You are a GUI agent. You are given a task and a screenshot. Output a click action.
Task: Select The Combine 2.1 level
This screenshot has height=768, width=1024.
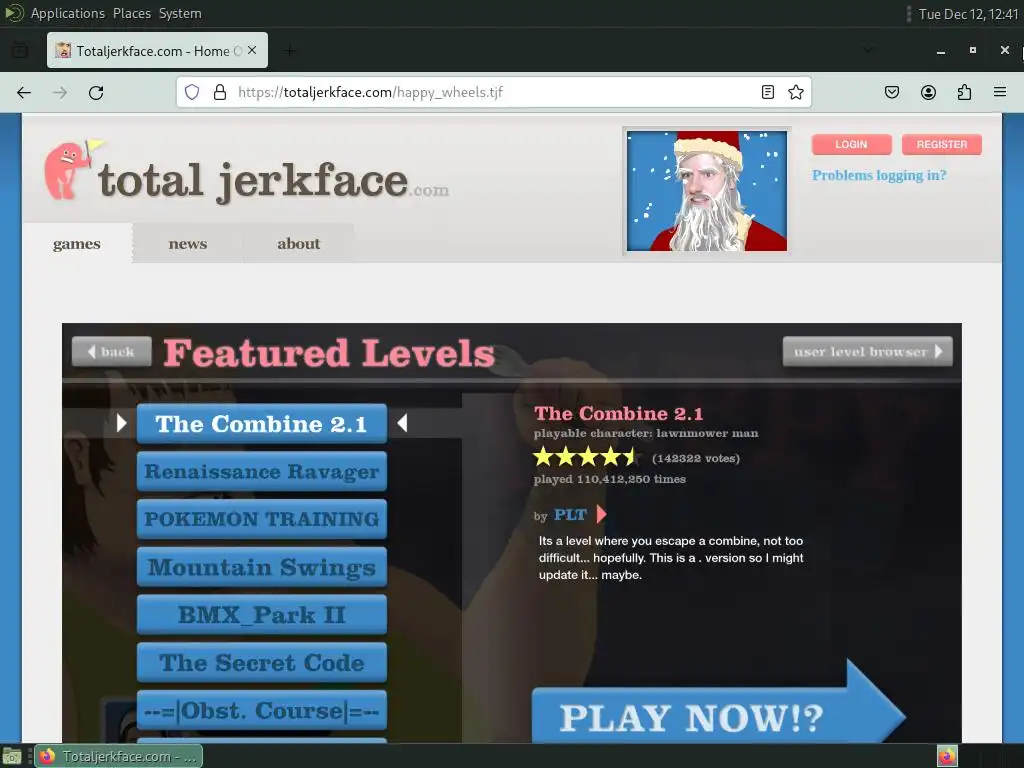coord(262,424)
